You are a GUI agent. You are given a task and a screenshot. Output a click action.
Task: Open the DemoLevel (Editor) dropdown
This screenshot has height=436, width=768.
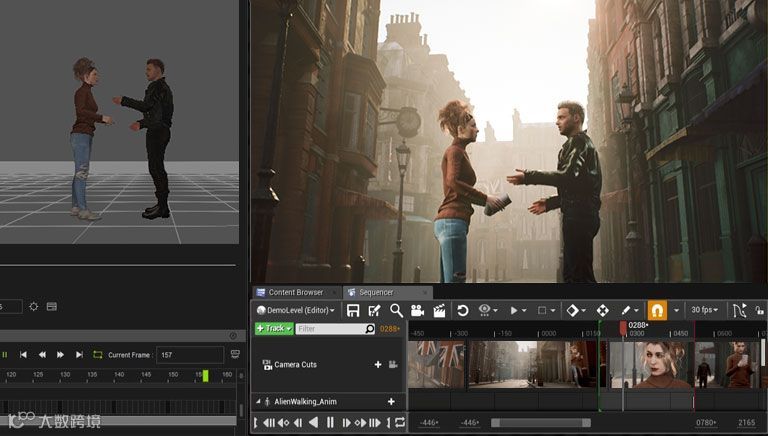[x=296, y=311]
